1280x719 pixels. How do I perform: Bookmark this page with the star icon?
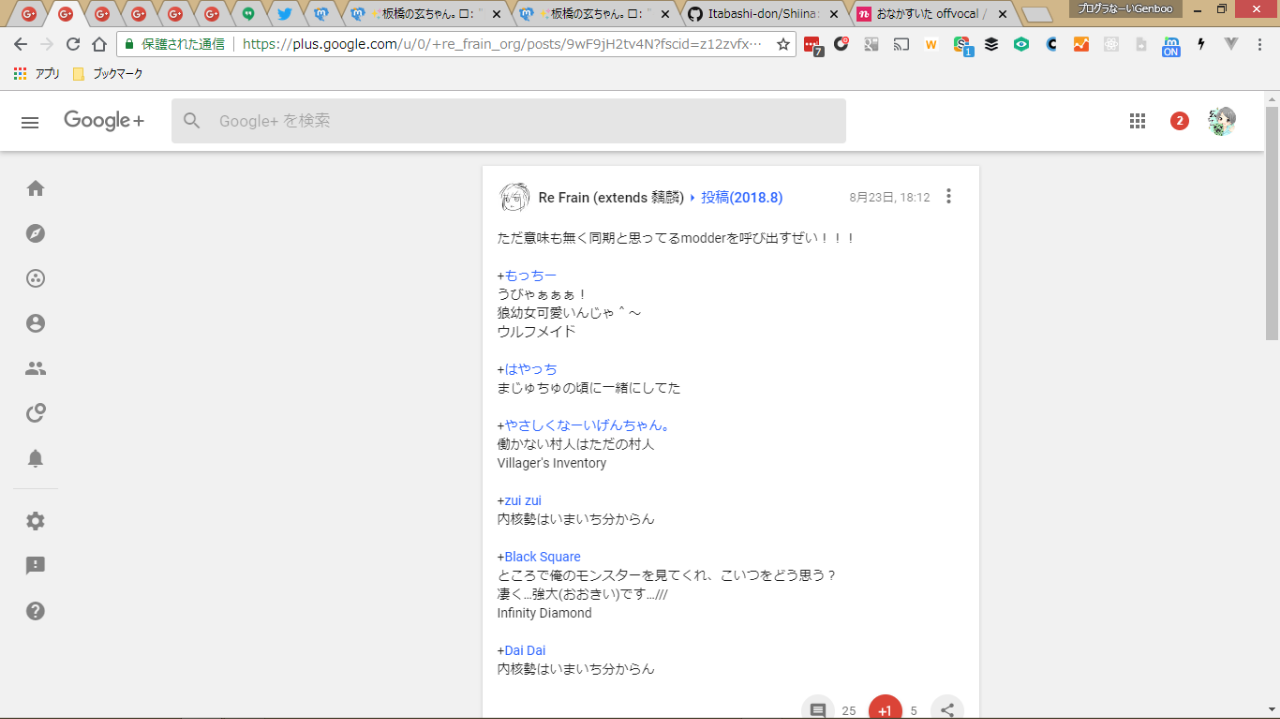point(783,44)
